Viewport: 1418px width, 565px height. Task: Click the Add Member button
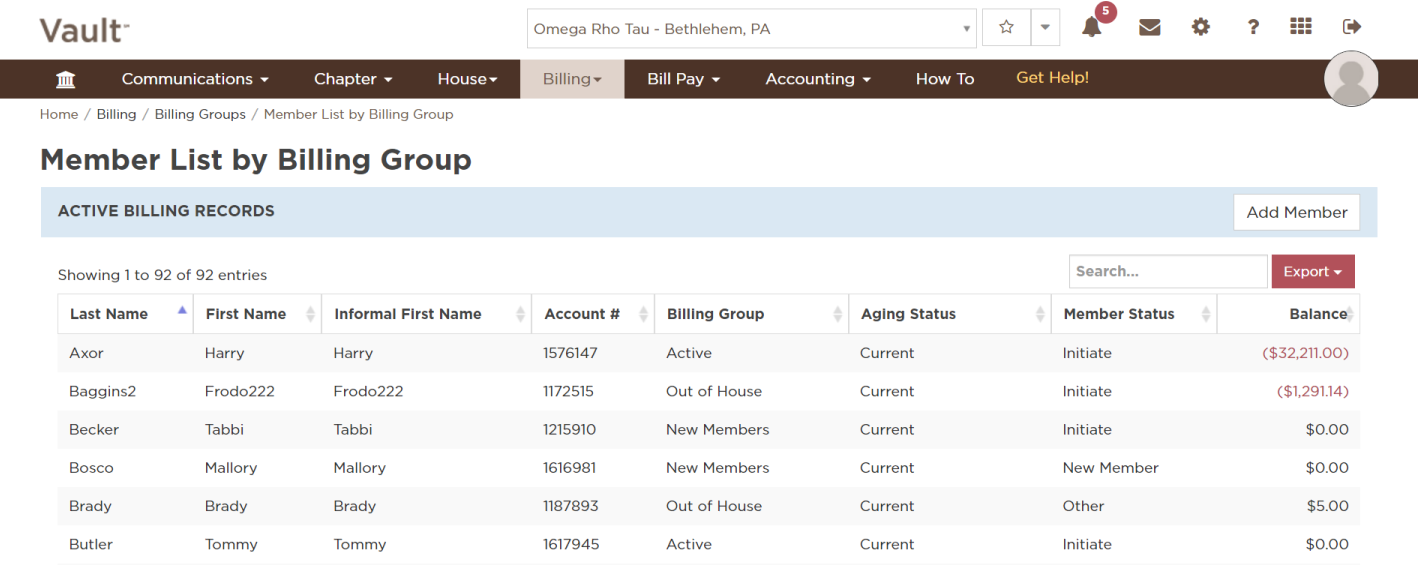pos(1296,212)
